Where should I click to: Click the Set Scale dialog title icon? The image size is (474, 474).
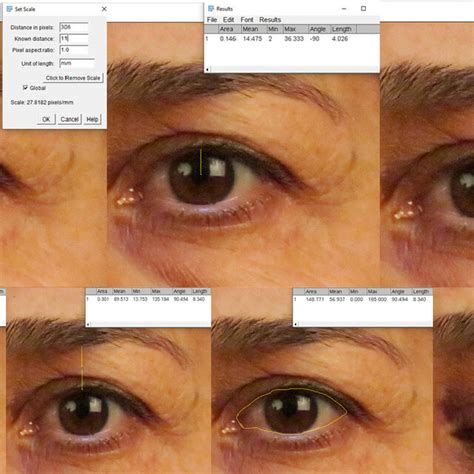pos(9,9)
